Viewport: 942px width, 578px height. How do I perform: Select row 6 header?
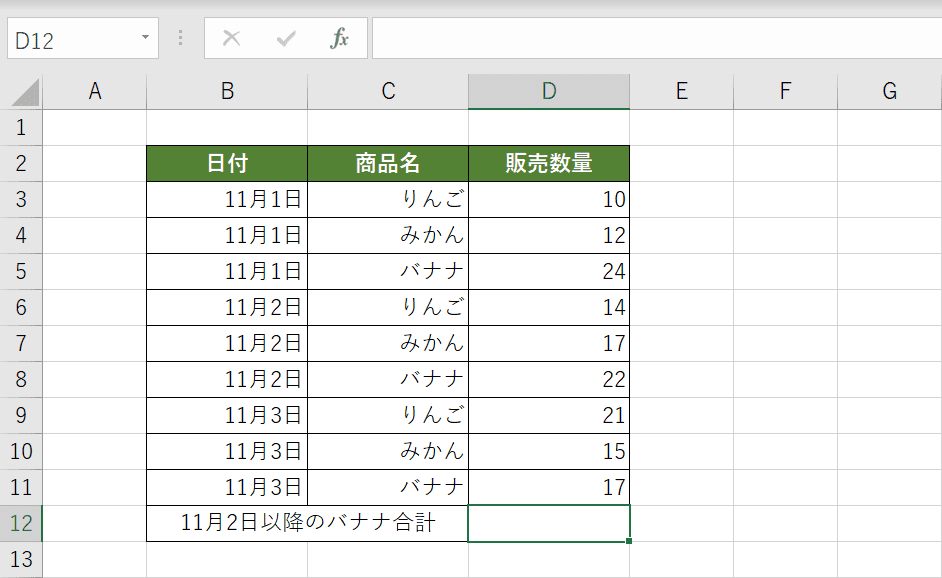tap(21, 308)
